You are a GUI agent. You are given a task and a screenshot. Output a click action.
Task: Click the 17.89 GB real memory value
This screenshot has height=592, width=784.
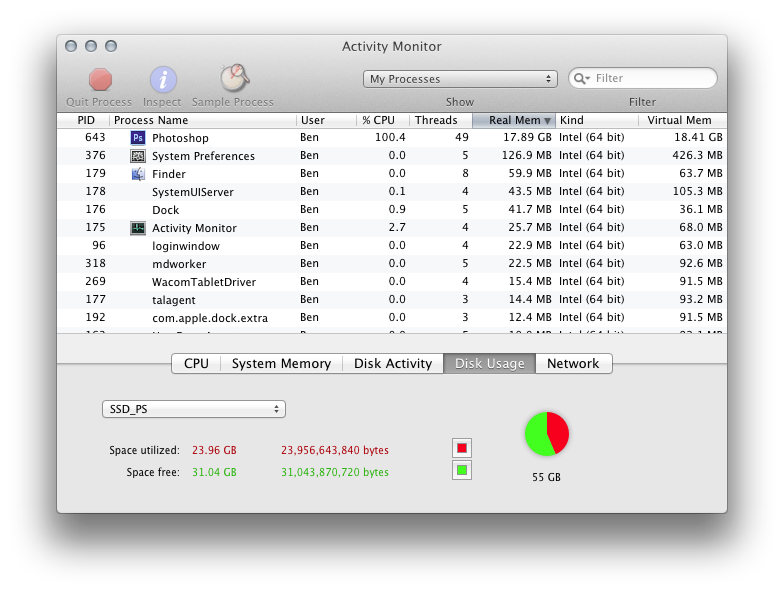pos(527,137)
